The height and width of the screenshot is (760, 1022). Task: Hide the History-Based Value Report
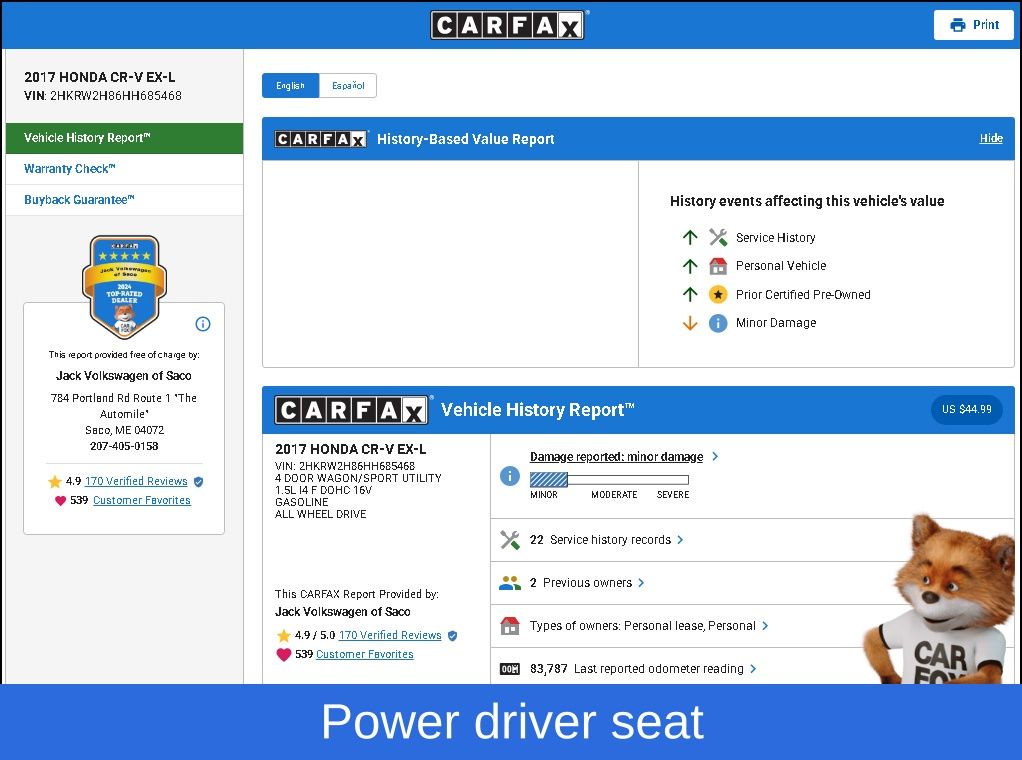[991, 138]
